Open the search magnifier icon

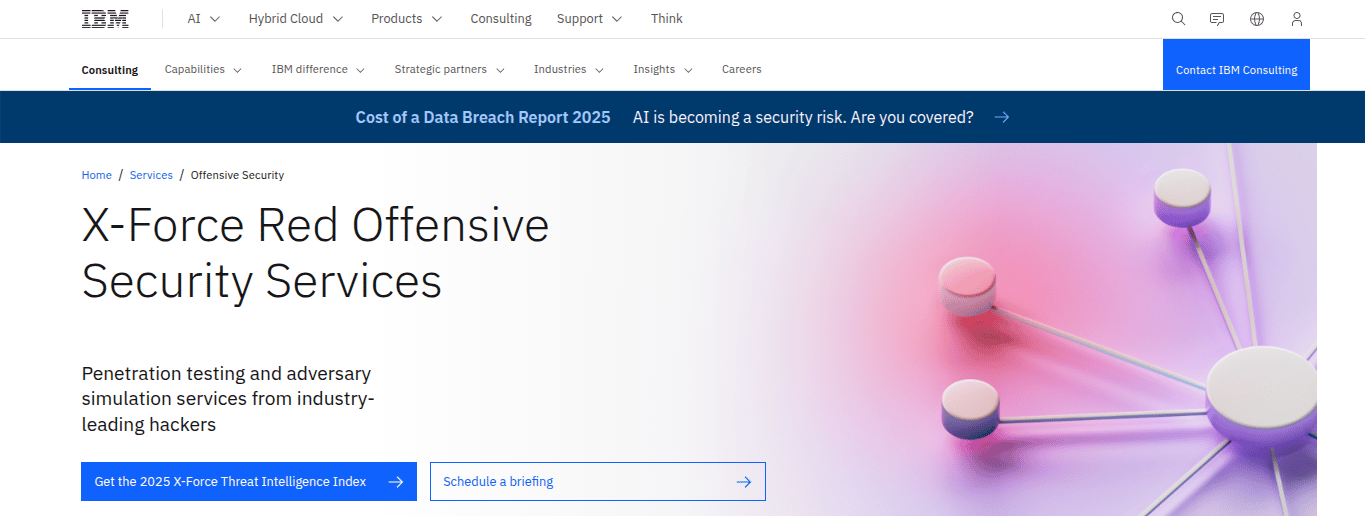(x=1178, y=19)
